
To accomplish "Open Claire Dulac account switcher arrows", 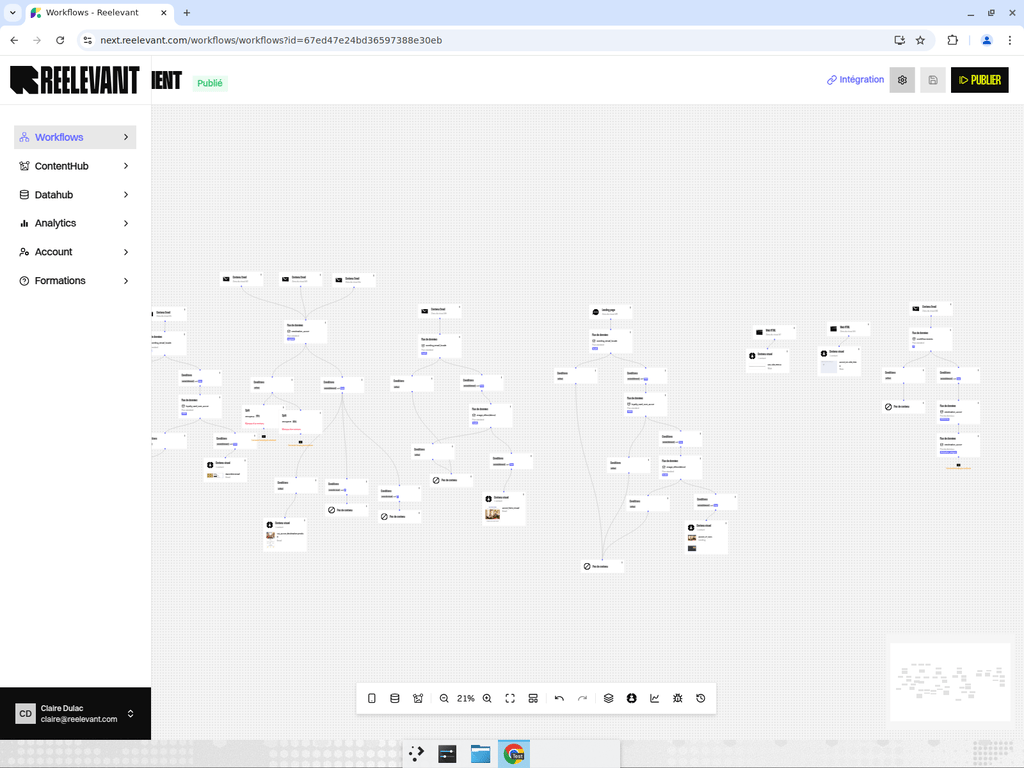I will point(131,714).
